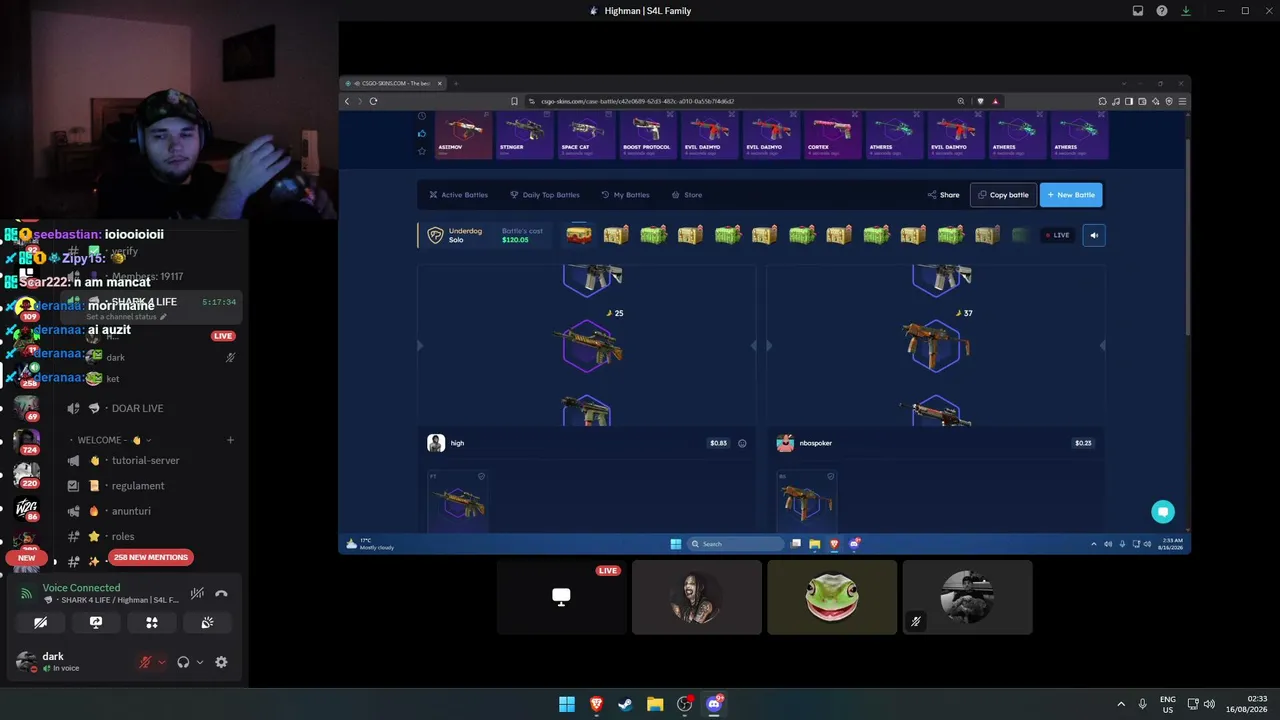Click Active Battles tab in the stream
The height and width of the screenshot is (720, 1280).
[x=459, y=195]
